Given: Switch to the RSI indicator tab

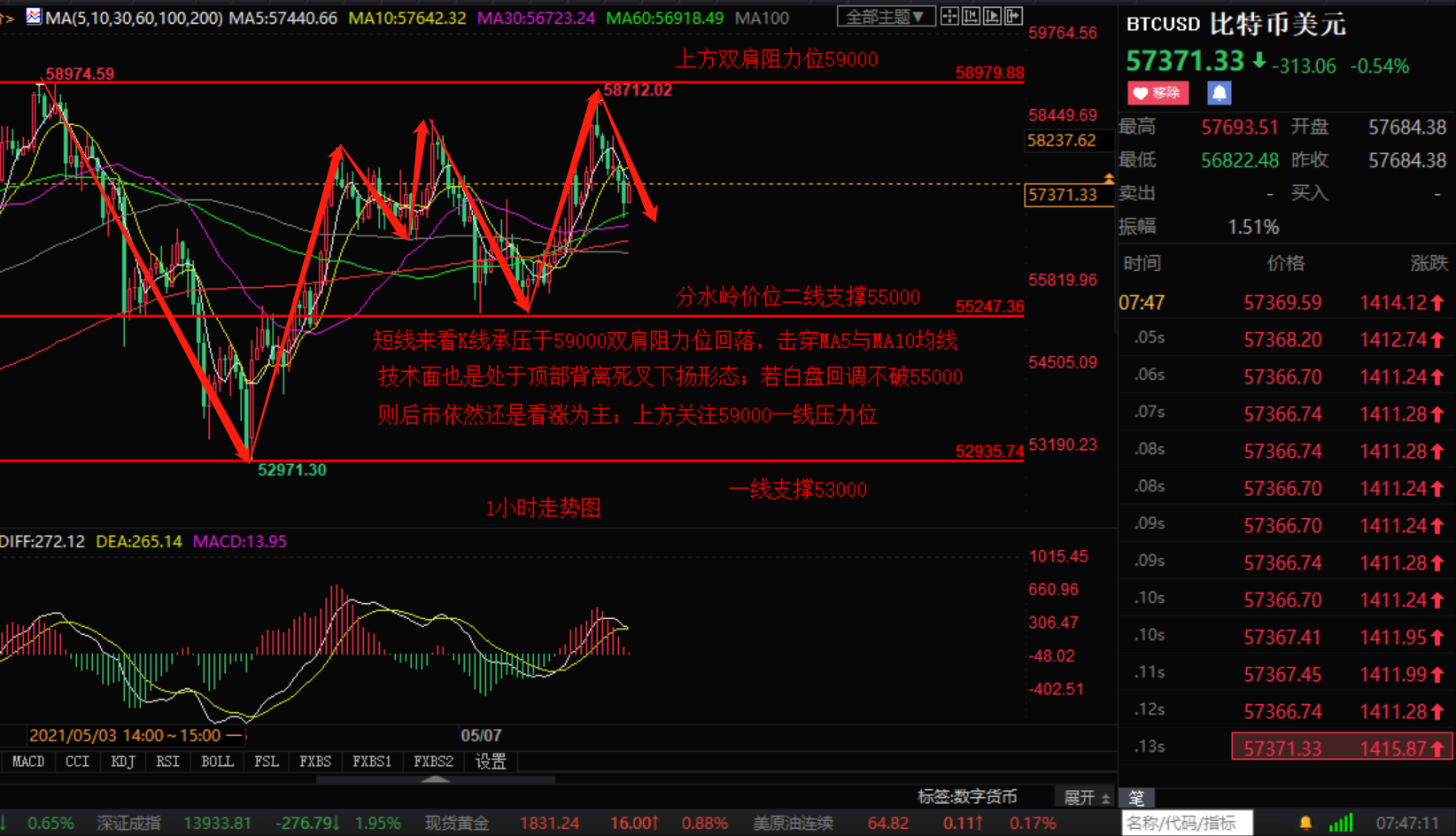Looking at the screenshot, I should pos(168,762).
